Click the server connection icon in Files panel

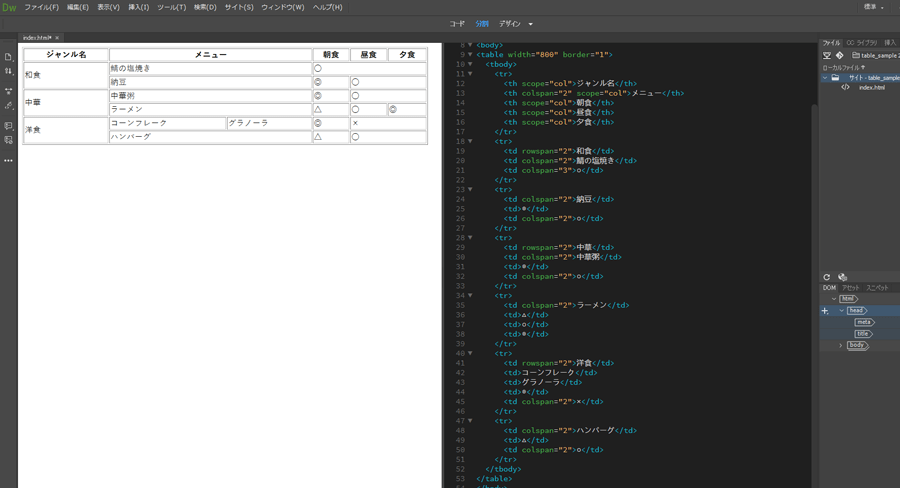pos(827,55)
